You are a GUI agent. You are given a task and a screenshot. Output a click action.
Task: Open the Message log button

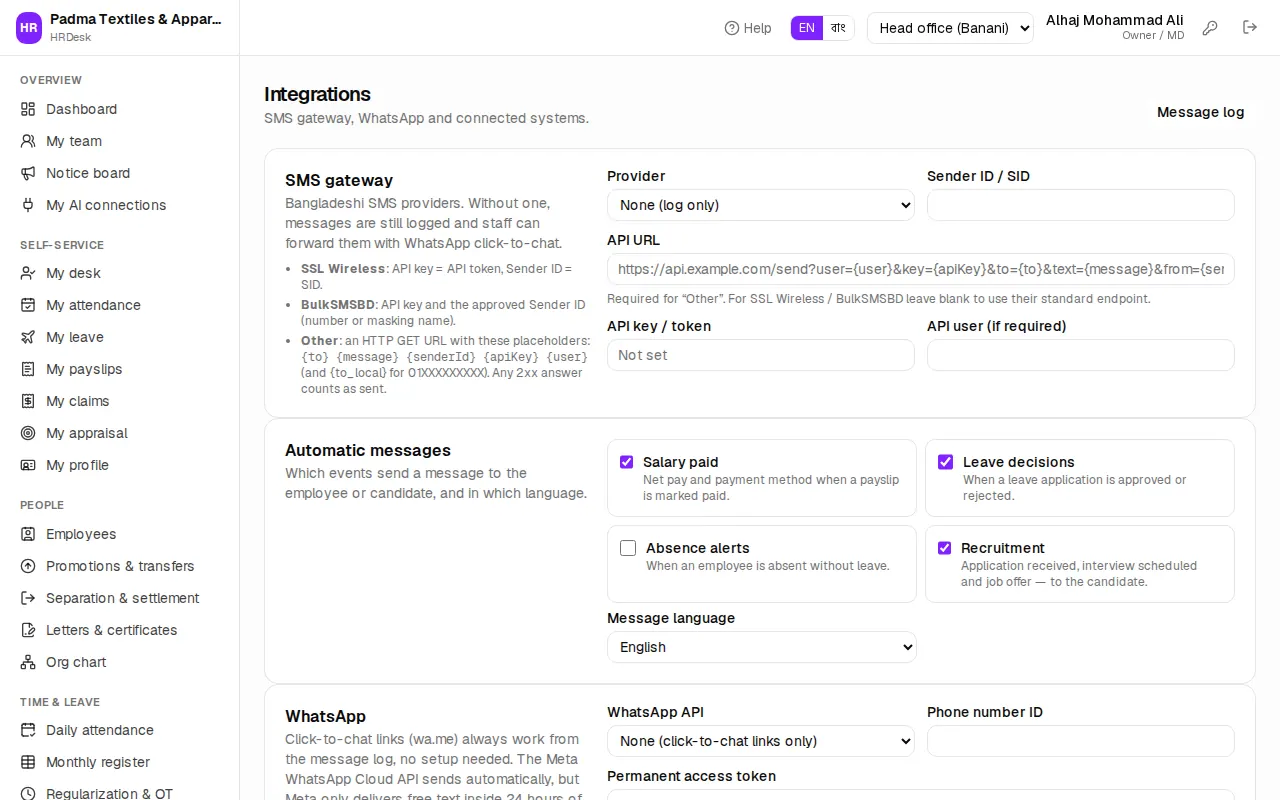click(x=1200, y=112)
